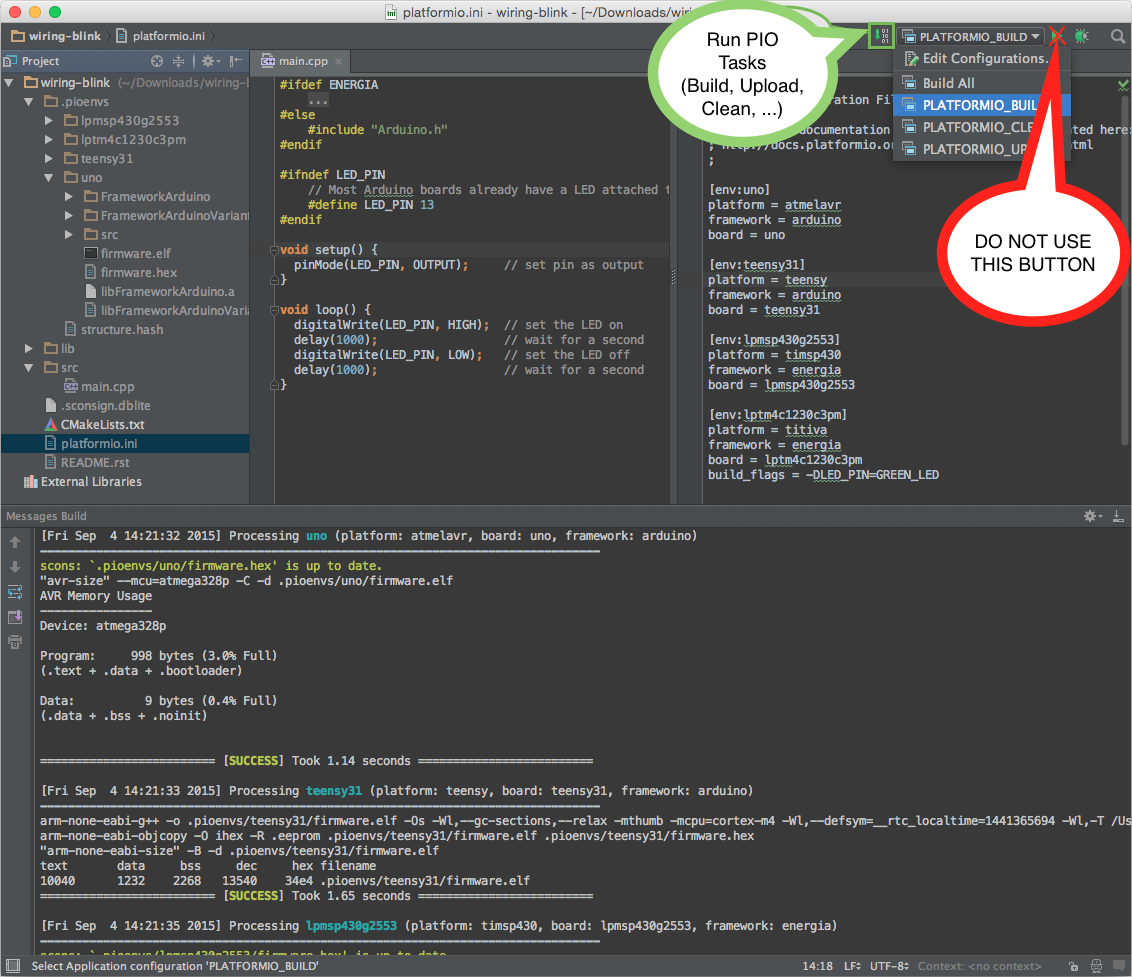Click UTF-8 encoding in status bar
Viewport: 1132px width, 977px height.
pyautogui.click(x=889, y=966)
